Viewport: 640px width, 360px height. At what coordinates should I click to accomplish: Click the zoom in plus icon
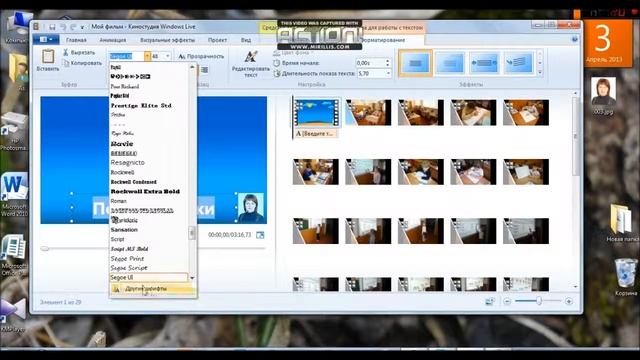tap(569, 302)
